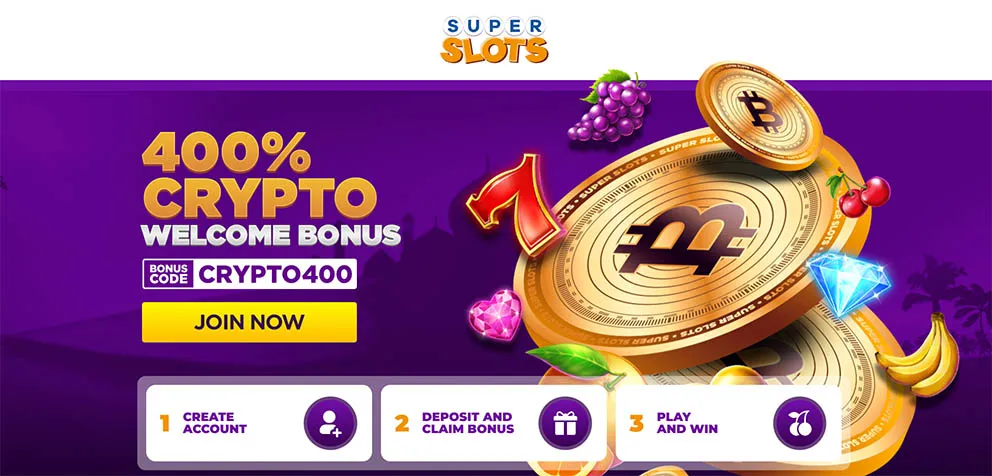Click the yellow JOIN NOW button

[249, 322]
